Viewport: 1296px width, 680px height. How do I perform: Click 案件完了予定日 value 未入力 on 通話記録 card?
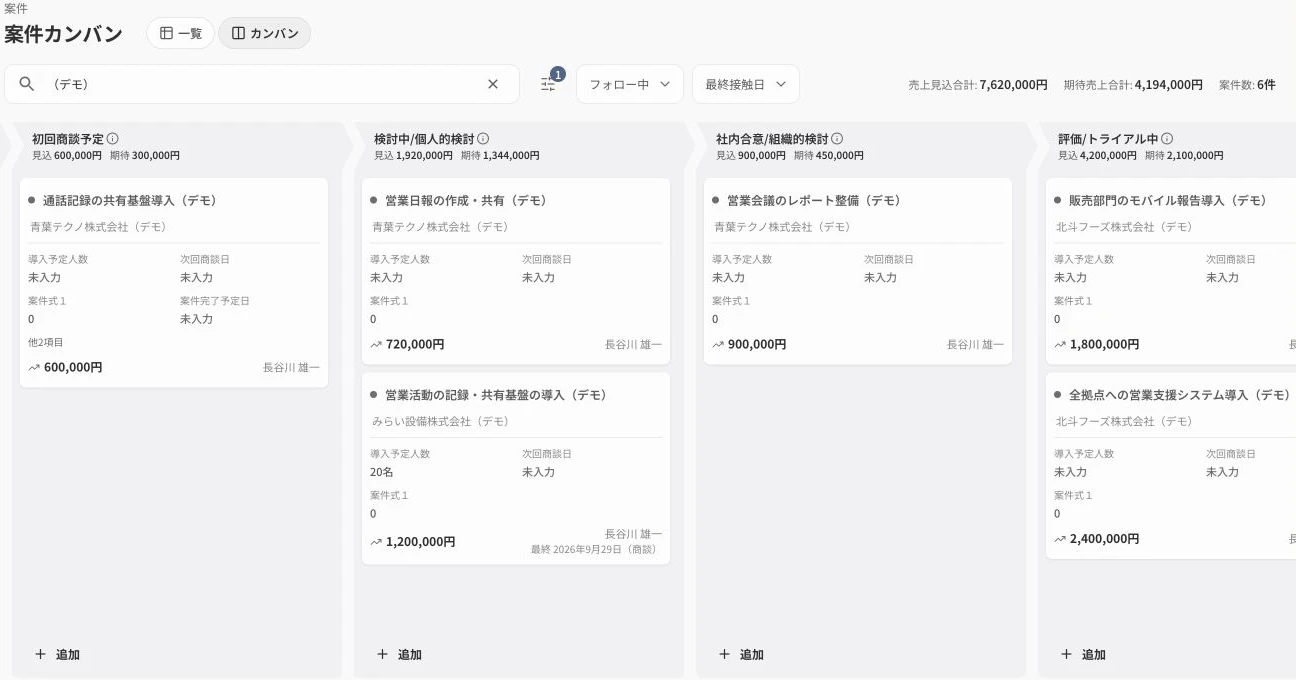196,319
